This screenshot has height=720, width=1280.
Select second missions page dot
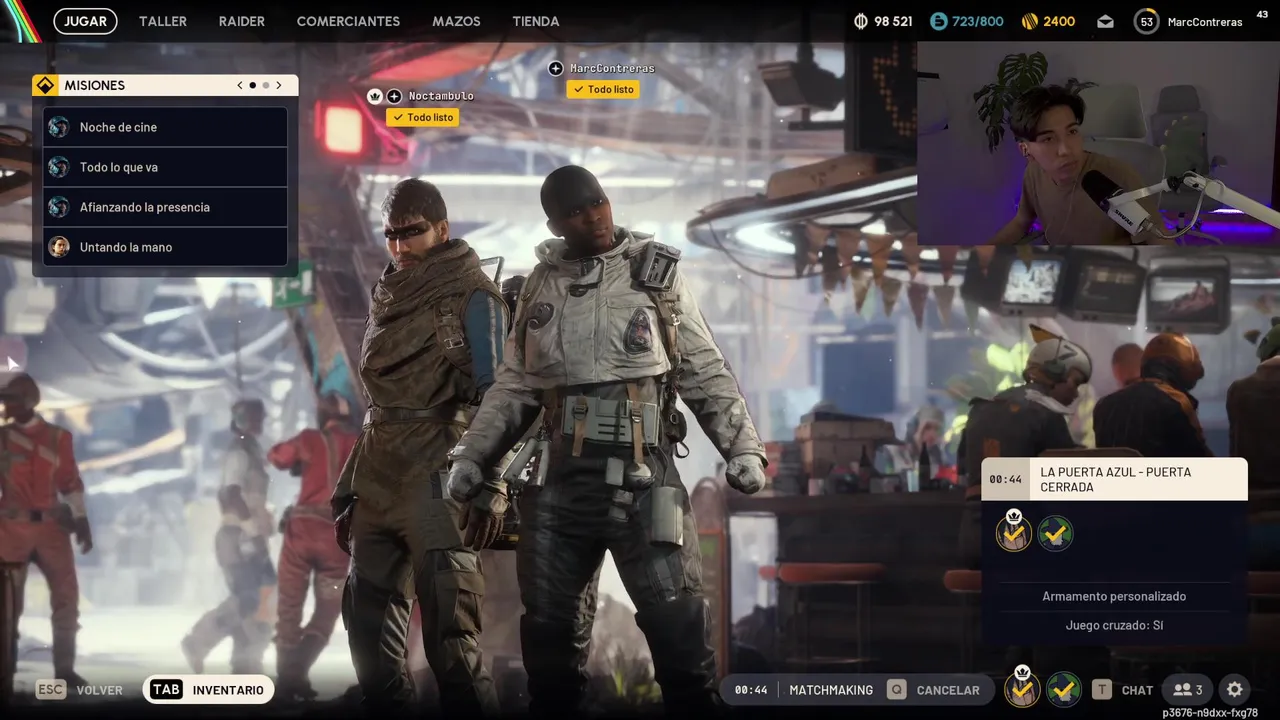pos(265,86)
